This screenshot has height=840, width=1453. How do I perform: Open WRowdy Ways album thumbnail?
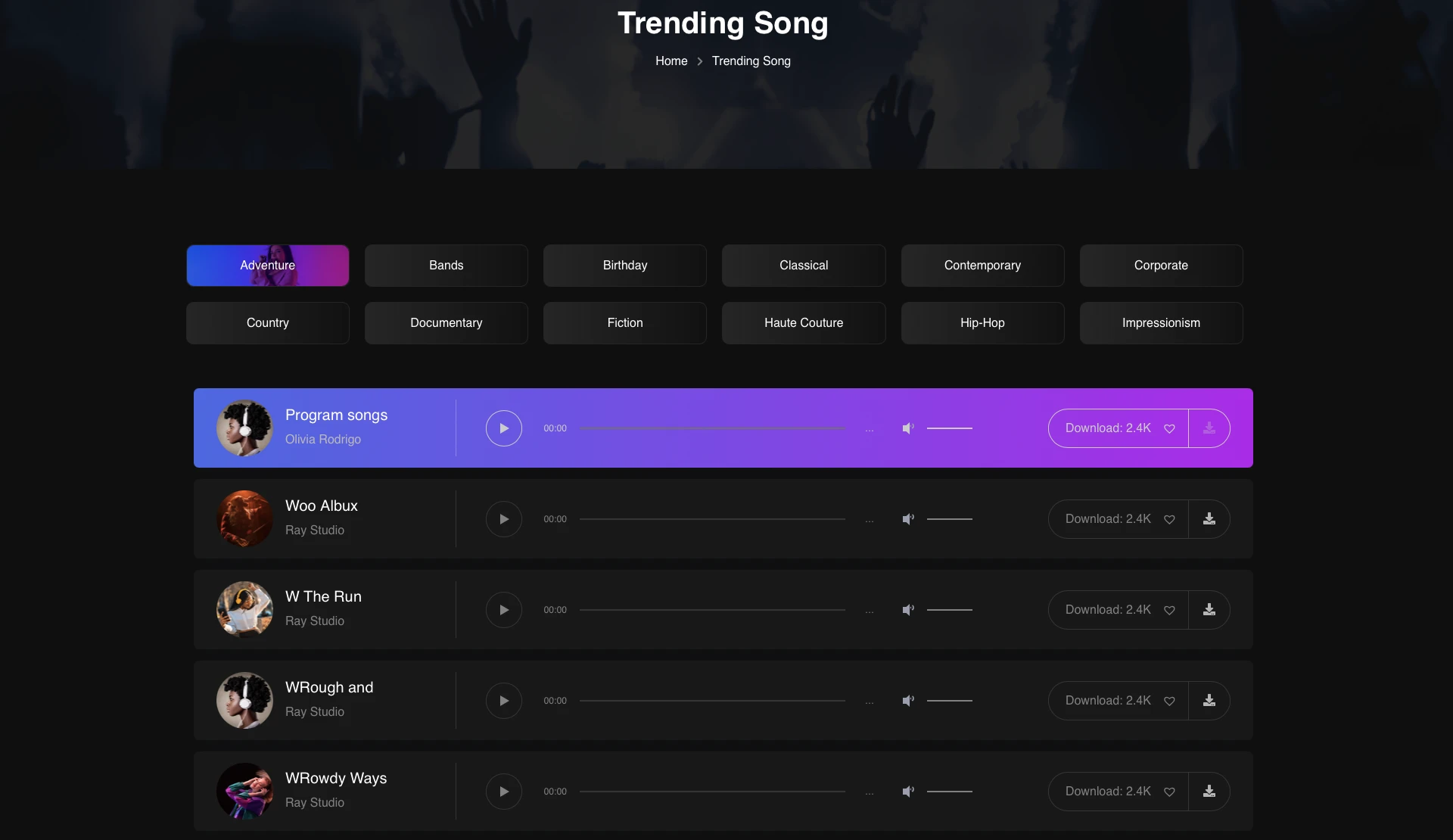click(244, 792)
